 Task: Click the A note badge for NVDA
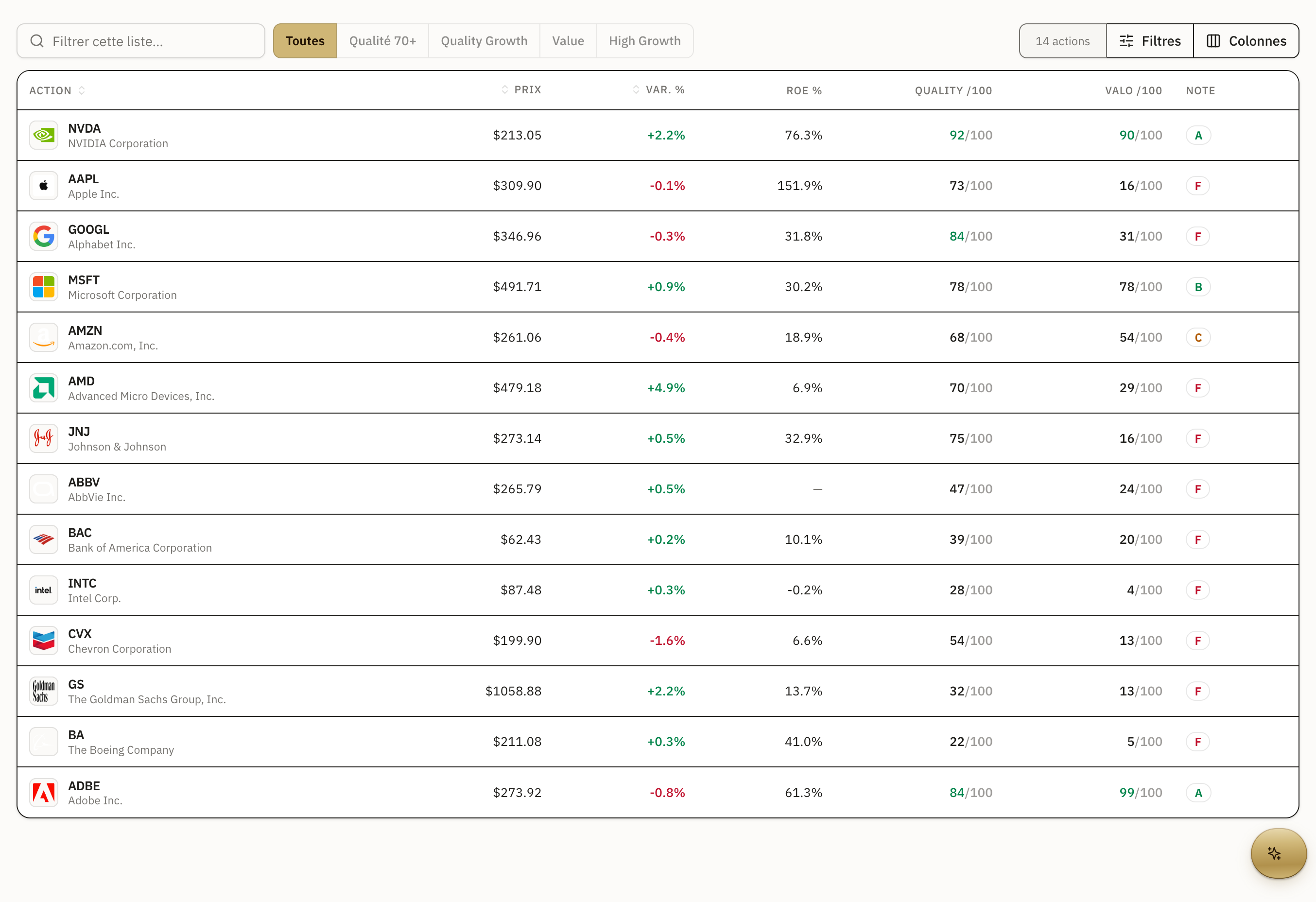[1198, 135]
